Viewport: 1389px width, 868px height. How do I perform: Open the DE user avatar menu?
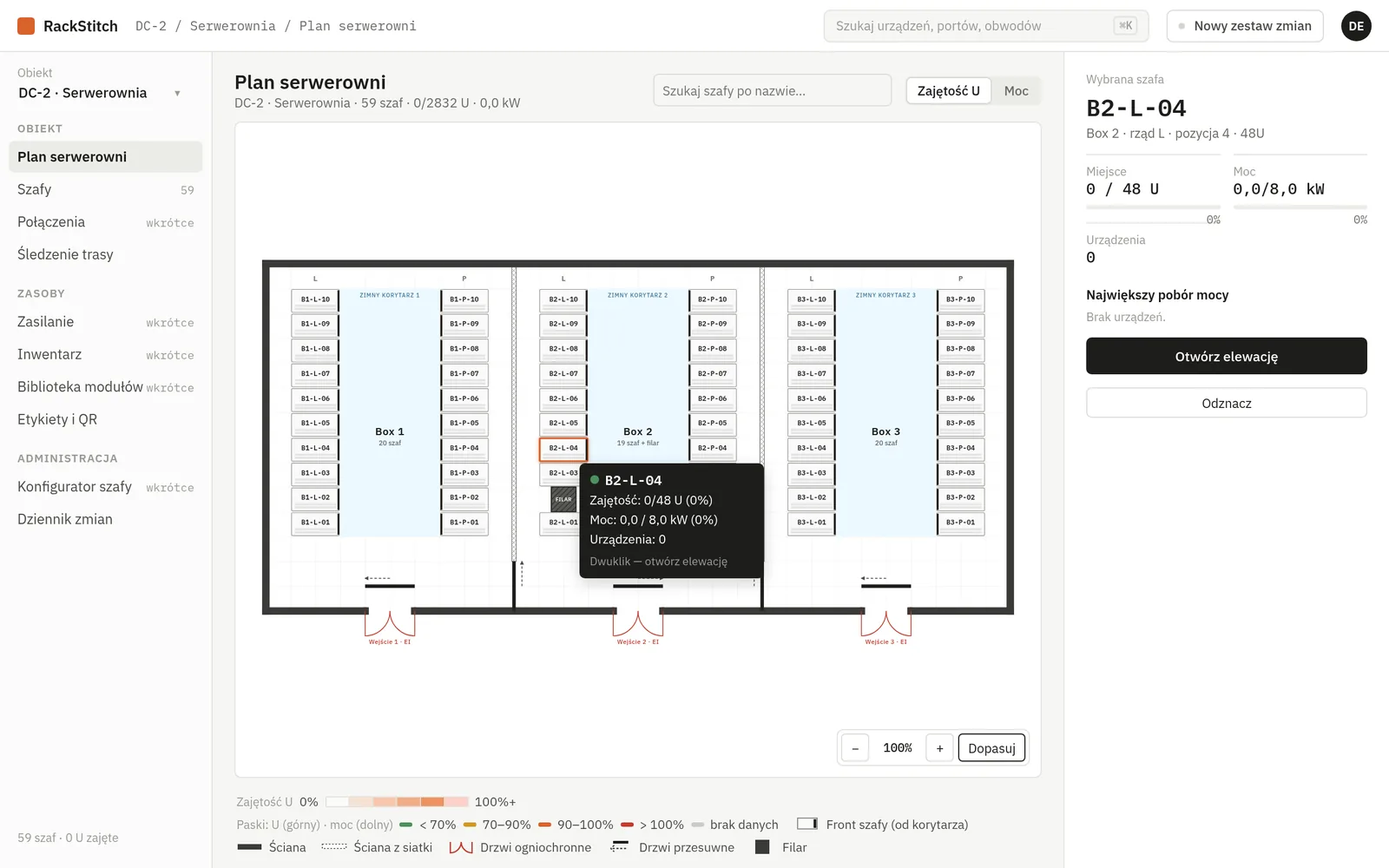[x=1356, y=26]
